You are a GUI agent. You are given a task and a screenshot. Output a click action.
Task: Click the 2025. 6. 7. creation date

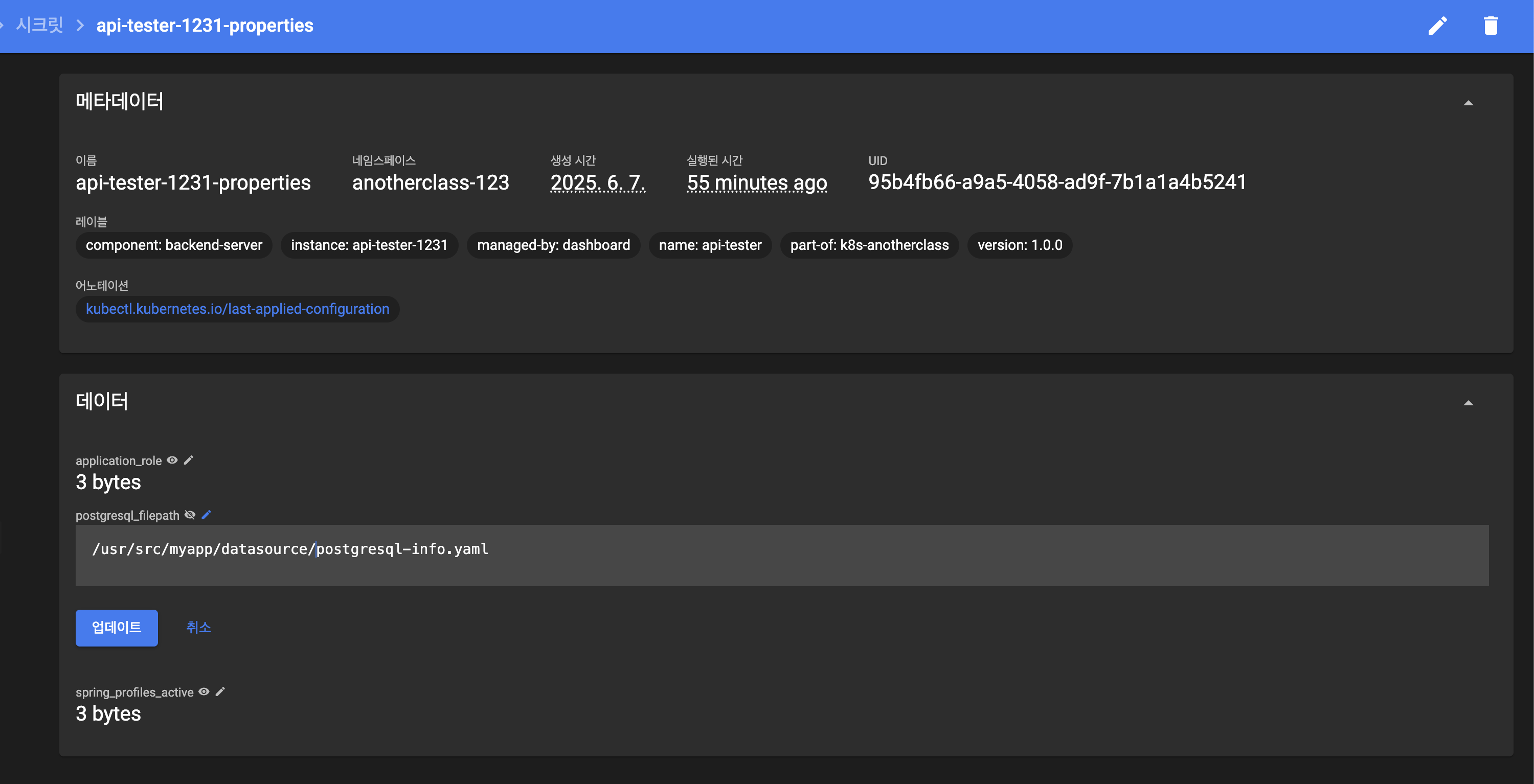[x=597, y=183]
